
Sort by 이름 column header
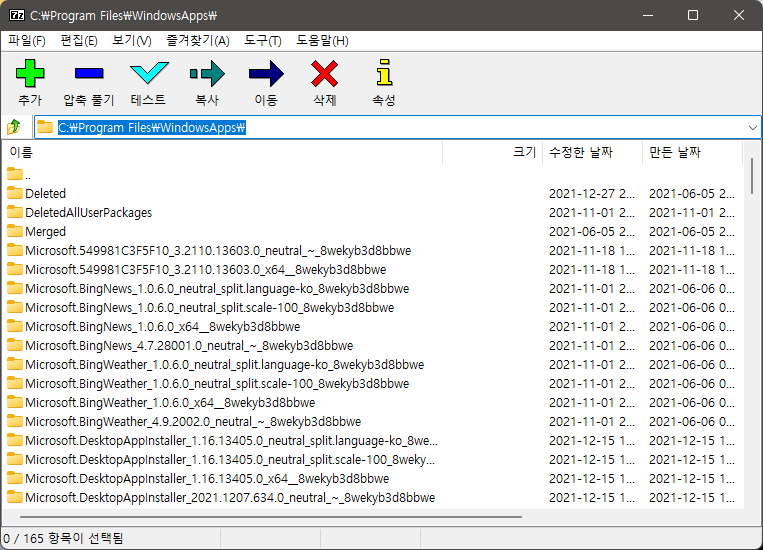[223, 152]
